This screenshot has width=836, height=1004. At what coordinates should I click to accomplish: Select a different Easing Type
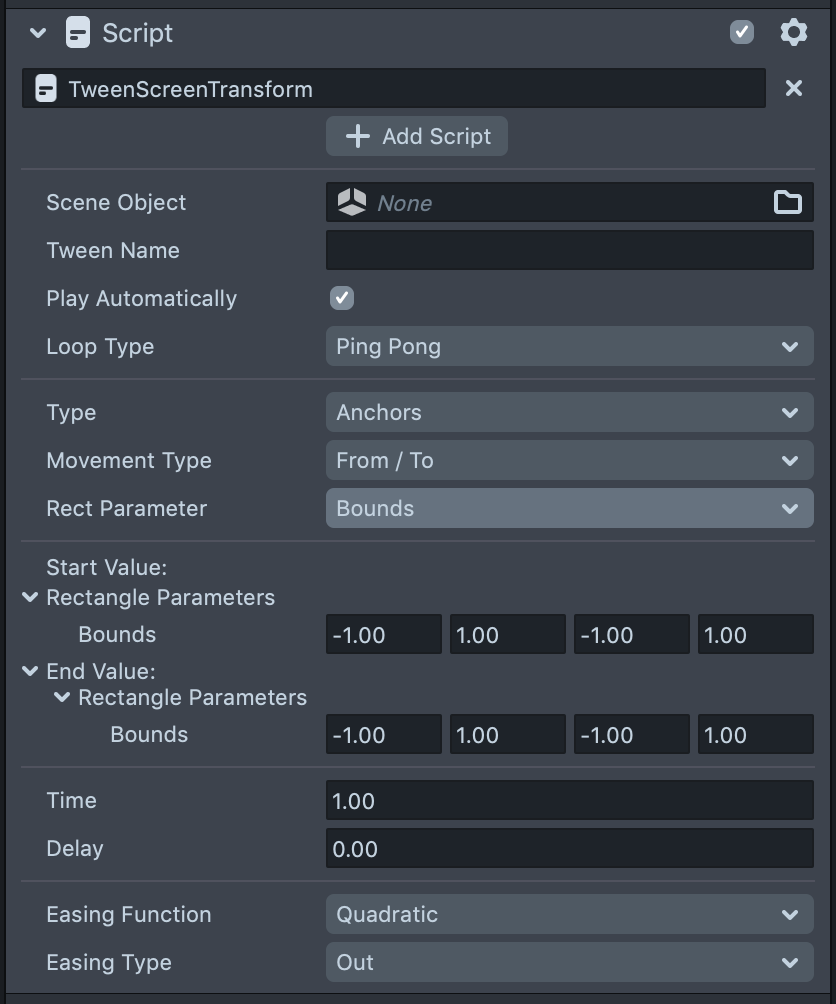click(569, 963)
